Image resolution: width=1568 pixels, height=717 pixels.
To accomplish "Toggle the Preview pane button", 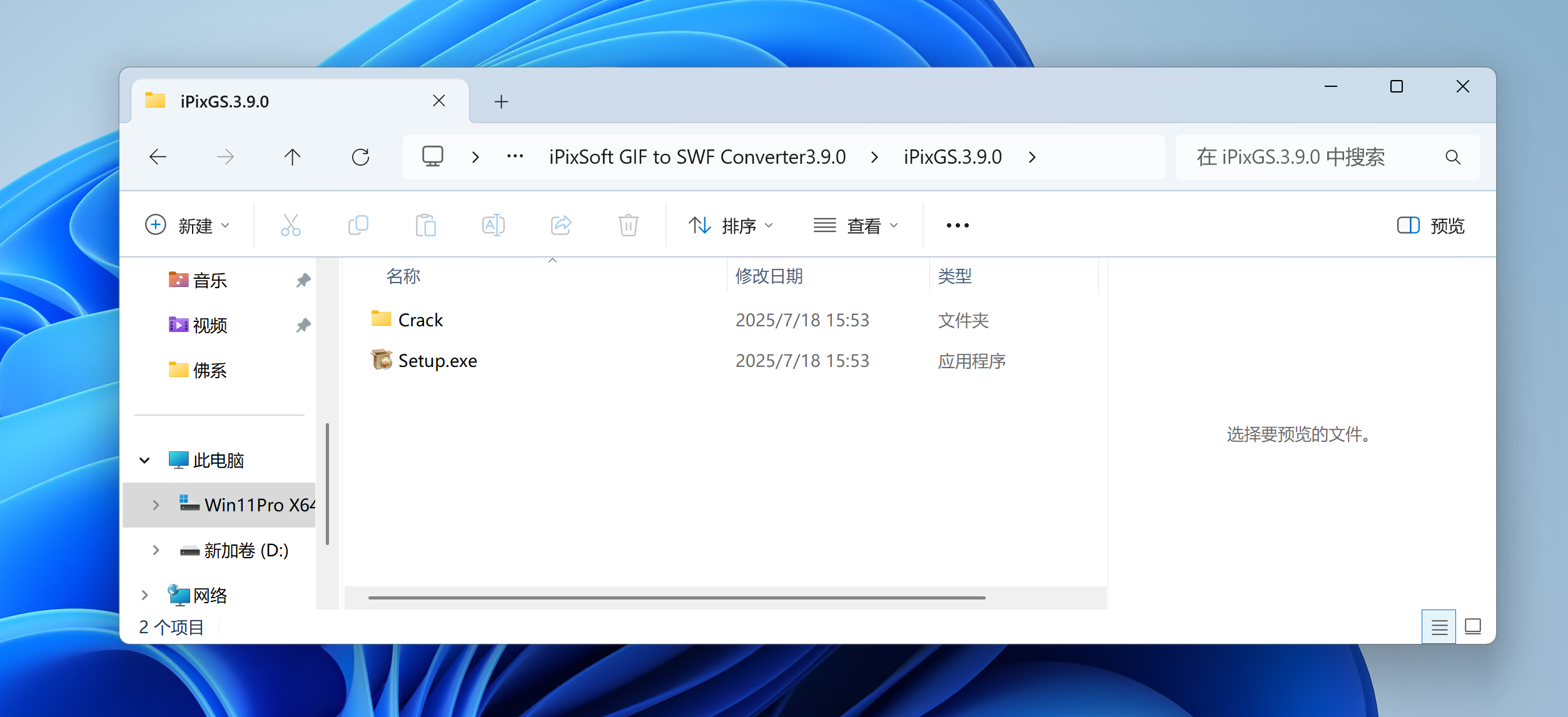I will point(1431,225).
